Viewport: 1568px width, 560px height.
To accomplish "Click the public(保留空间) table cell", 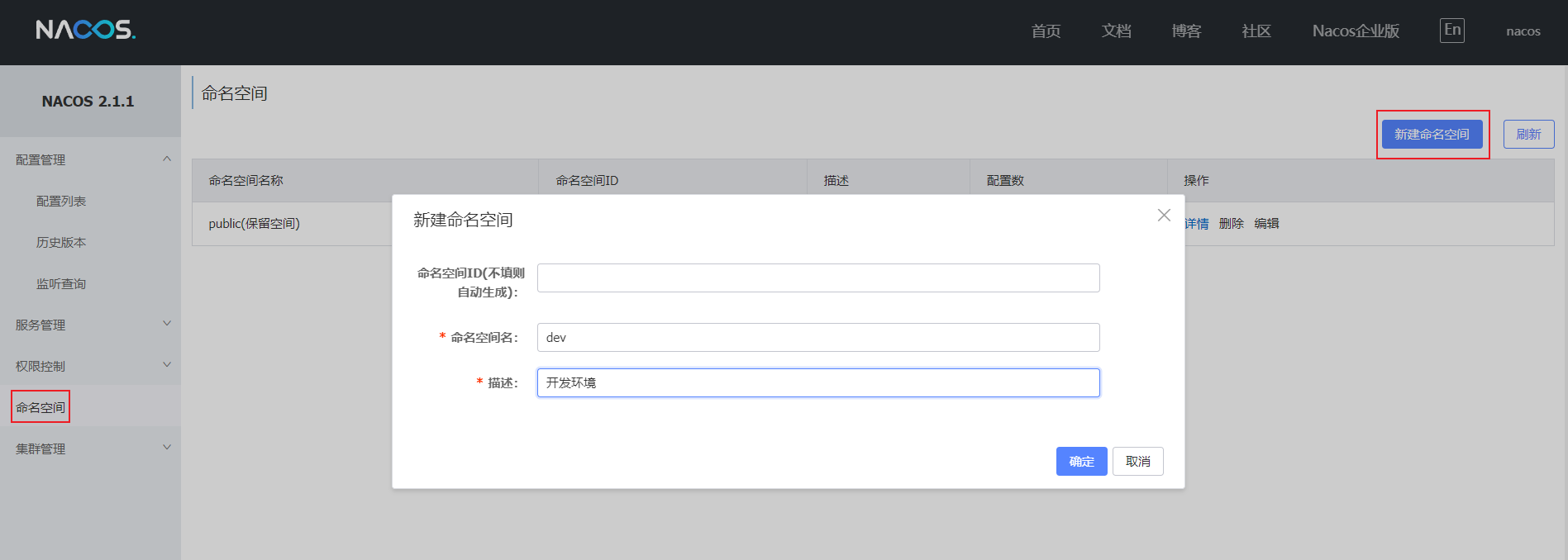I will [255, 223].
